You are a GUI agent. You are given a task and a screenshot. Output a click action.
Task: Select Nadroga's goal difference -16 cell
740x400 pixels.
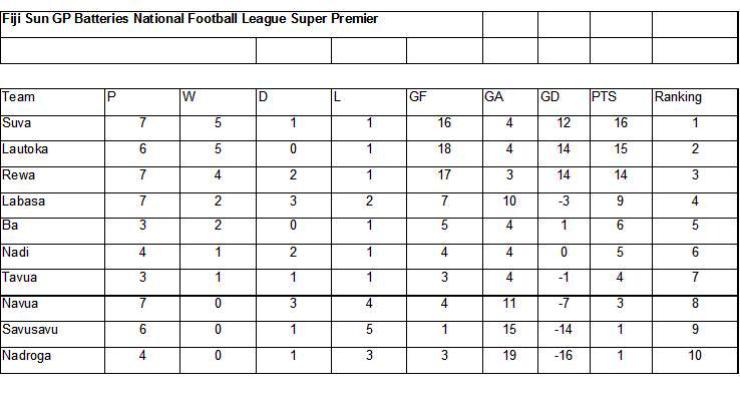[564, 360]
